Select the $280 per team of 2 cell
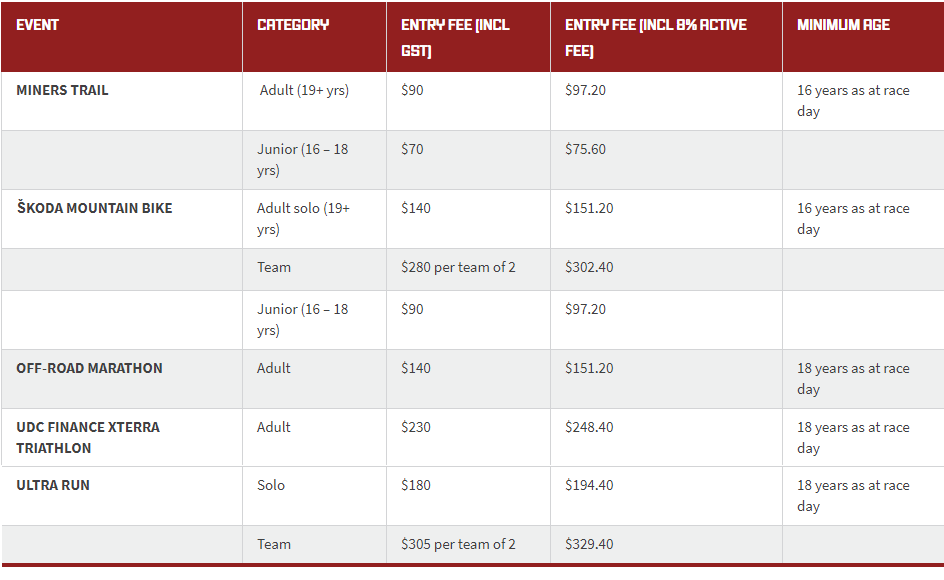Image resolution: width=944 pixels, height=580 pixels. (x=458, y=267)
